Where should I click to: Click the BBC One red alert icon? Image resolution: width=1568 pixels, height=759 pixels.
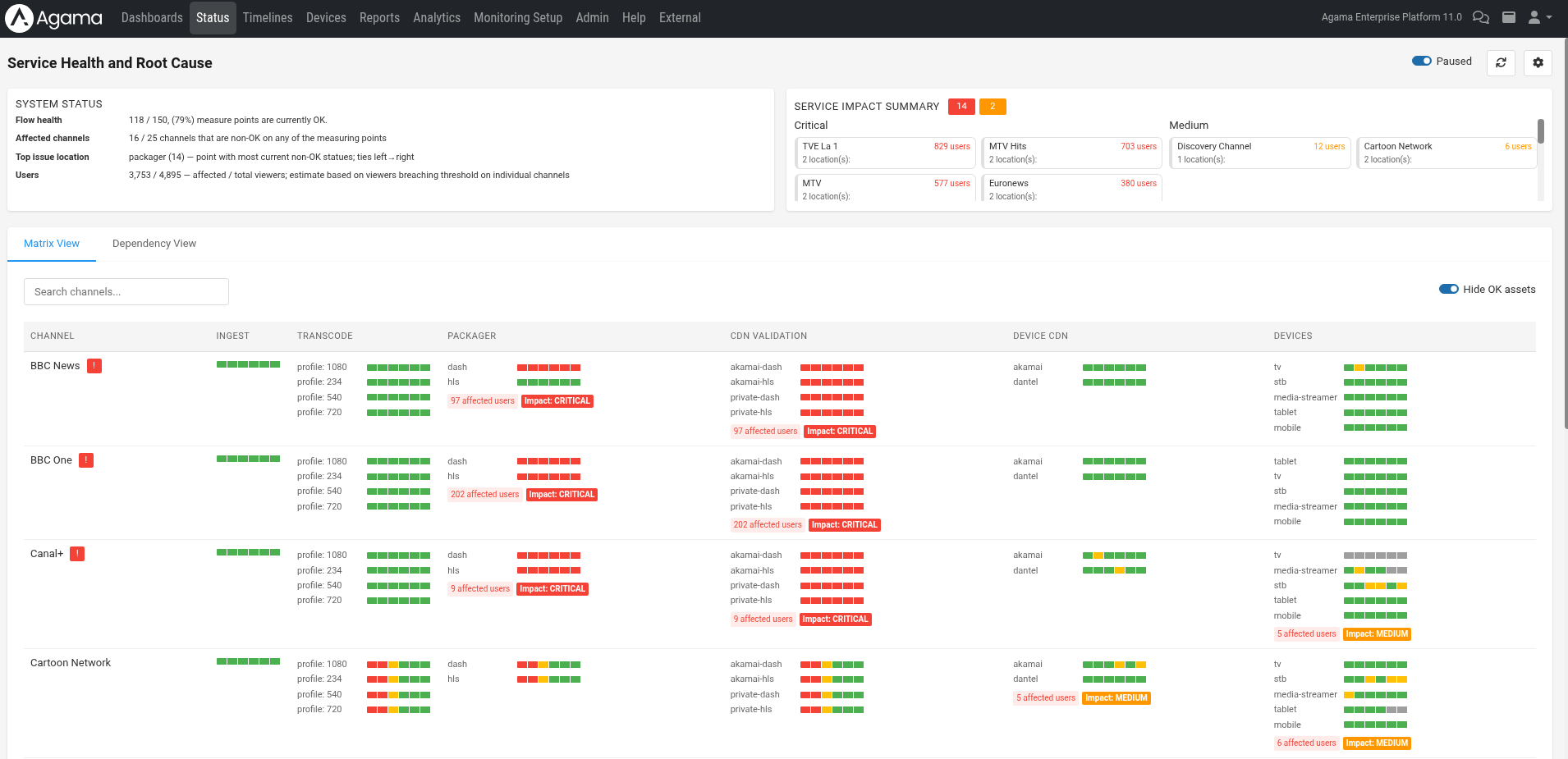(86, 460)
